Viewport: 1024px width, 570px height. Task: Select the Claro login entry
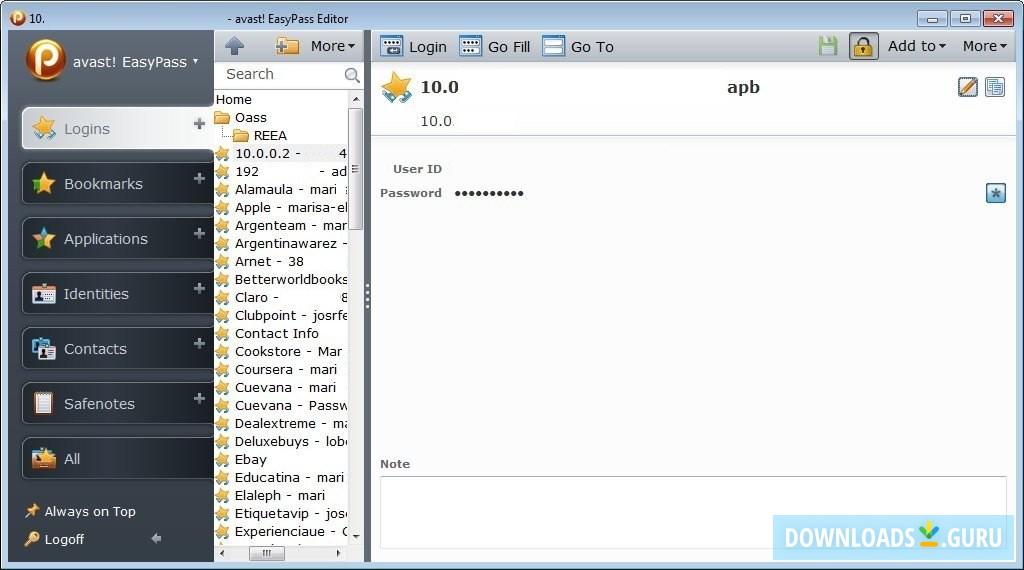[x=281, y=298]
